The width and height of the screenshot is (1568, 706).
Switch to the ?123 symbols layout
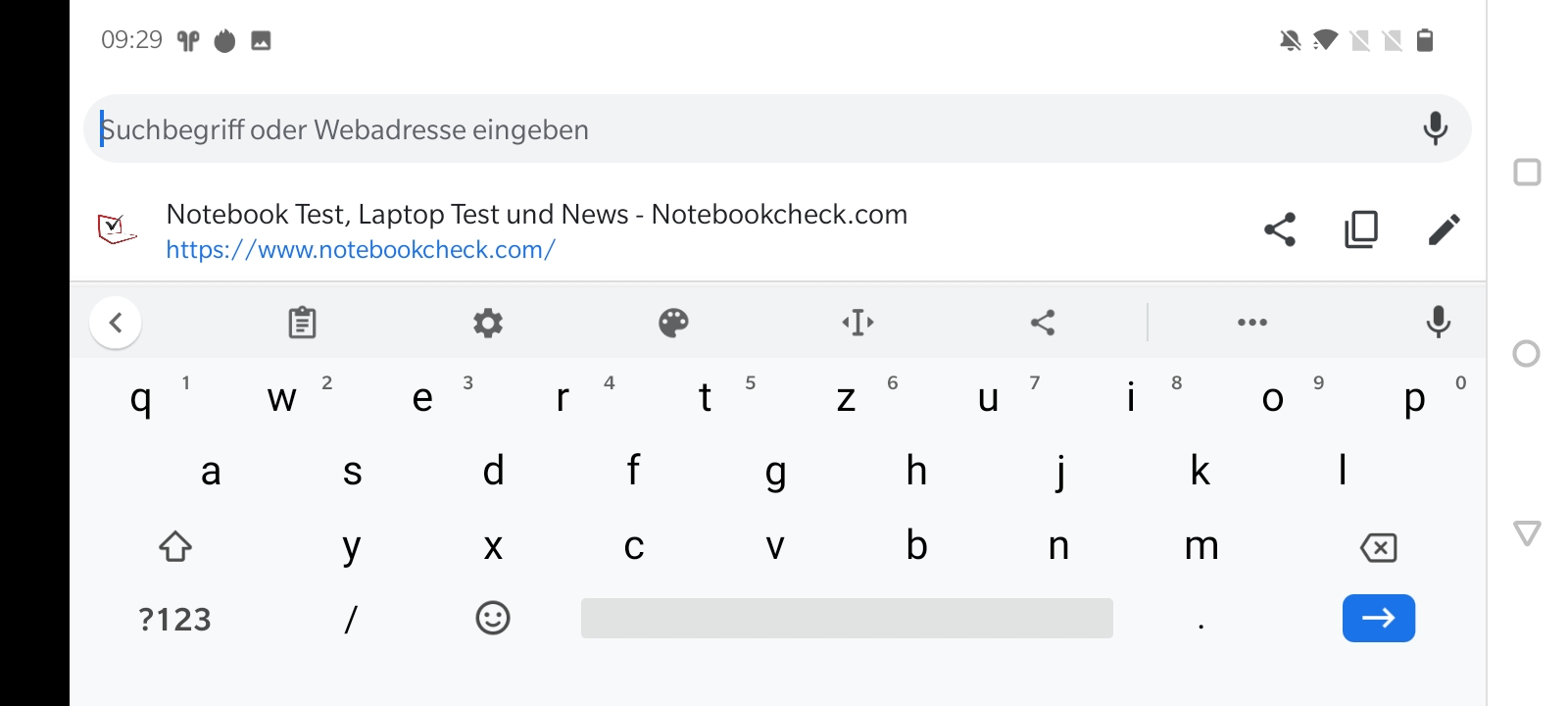[x=175, y=620]
